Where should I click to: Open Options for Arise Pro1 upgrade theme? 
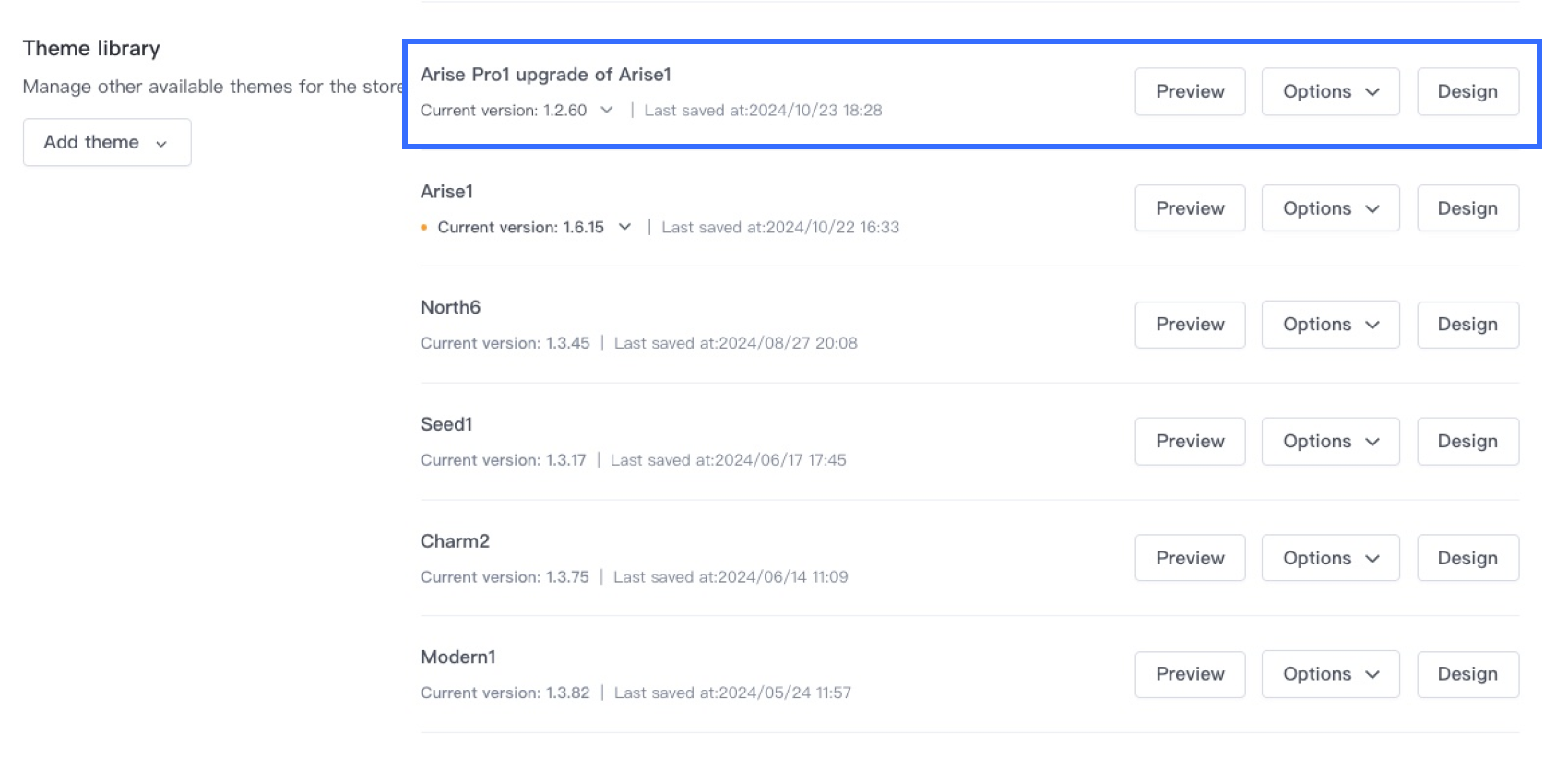[1330, 91]
